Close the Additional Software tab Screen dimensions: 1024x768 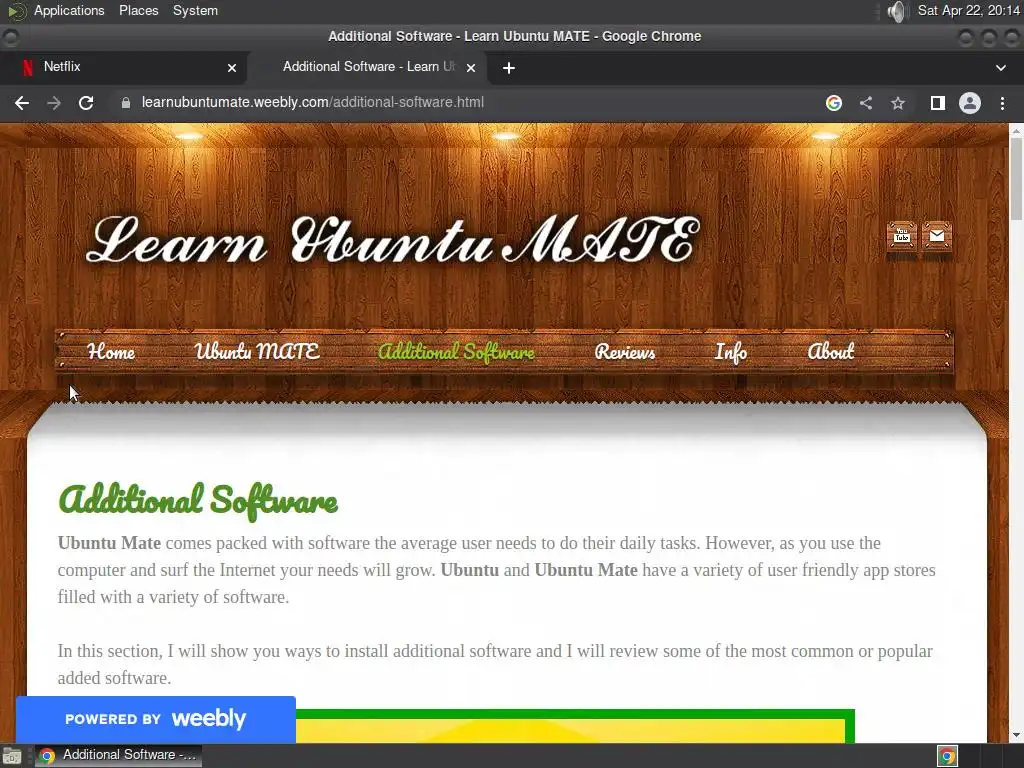tap(471, 68)
